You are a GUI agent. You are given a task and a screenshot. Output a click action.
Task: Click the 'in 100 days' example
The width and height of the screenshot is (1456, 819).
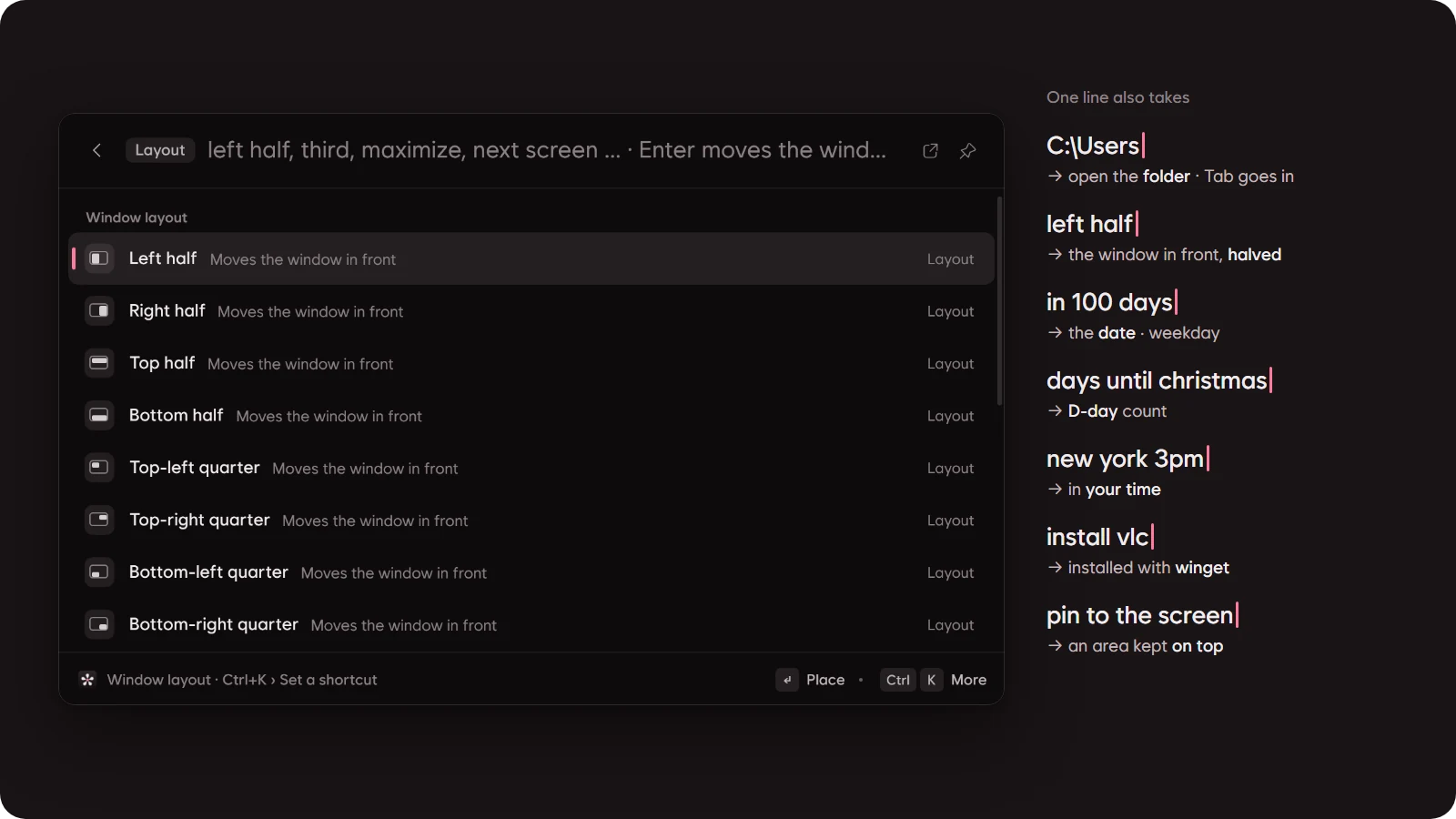tap(1109, 302)
